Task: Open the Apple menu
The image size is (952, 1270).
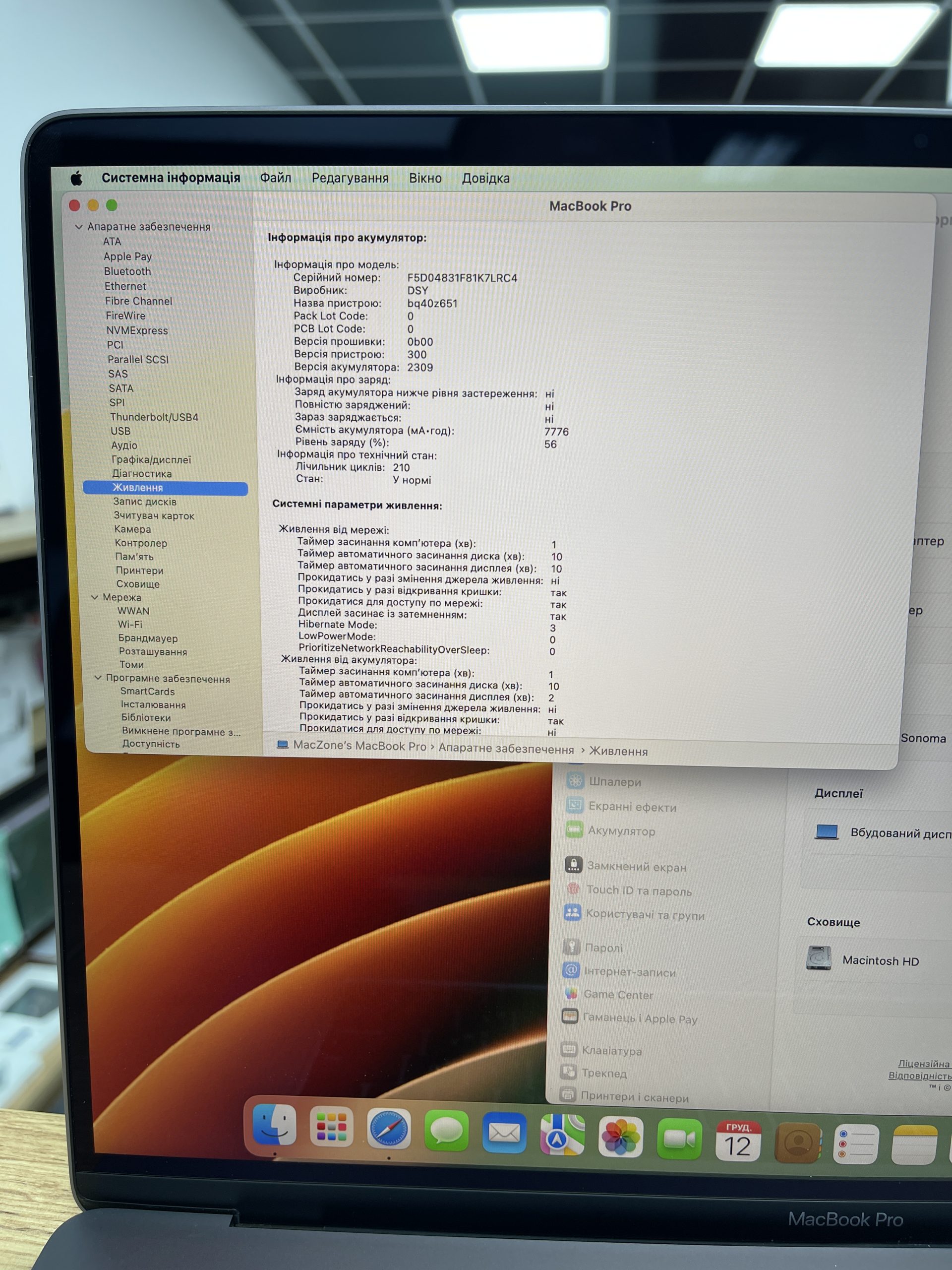Action: [76, 178]
